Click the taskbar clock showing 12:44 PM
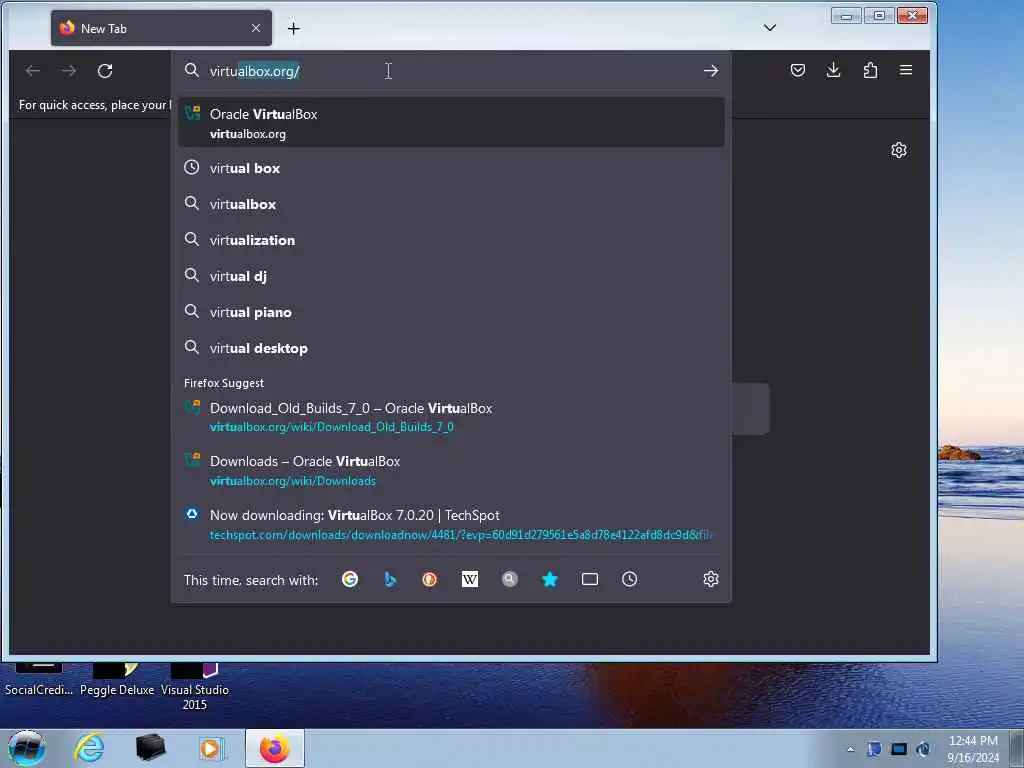Image resolution: width=1024 pixels, height=768 pixels. 973,749
